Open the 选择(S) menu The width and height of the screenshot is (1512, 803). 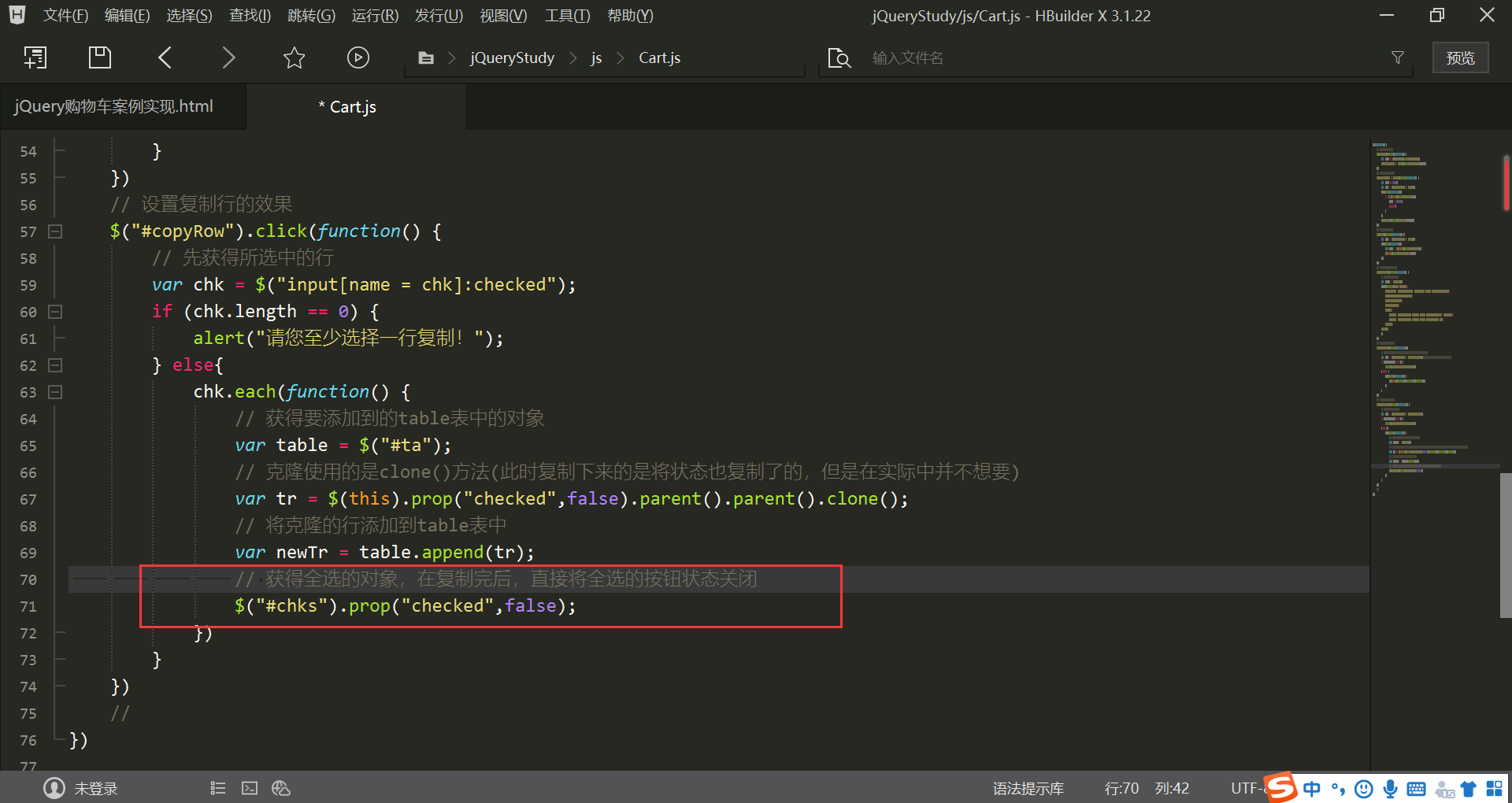(x=189, y=16)
